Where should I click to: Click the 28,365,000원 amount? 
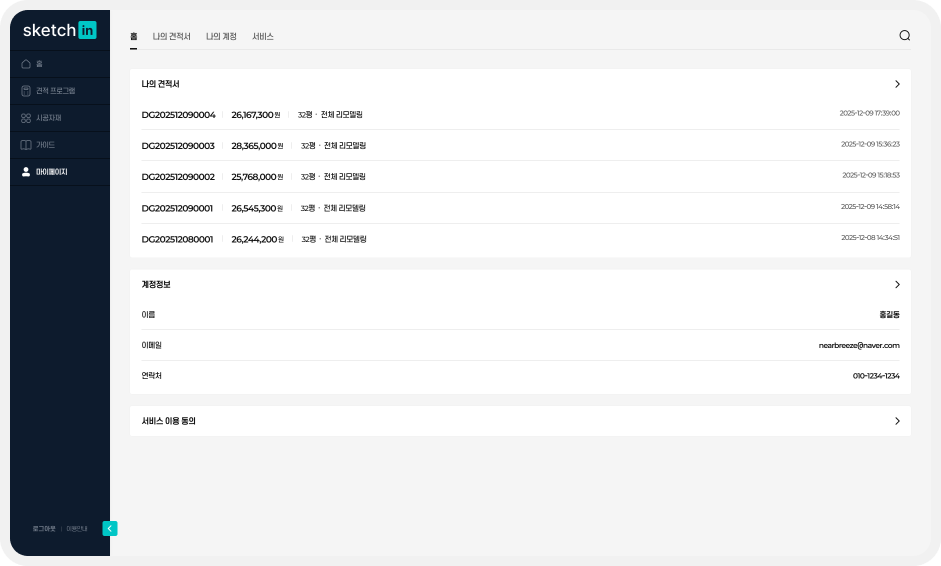[257, 146]
